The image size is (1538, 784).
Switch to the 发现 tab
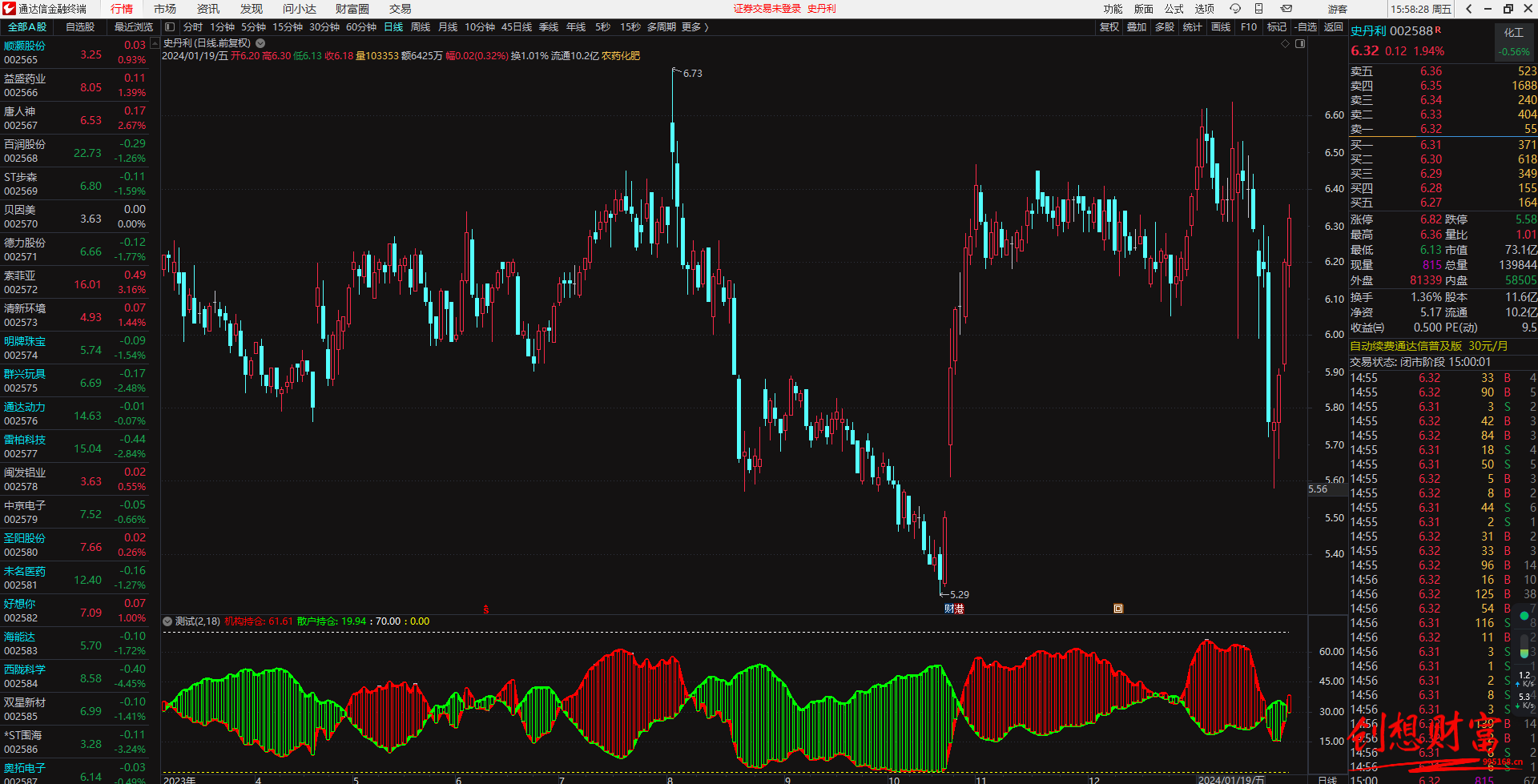click(x=252, y=9)
